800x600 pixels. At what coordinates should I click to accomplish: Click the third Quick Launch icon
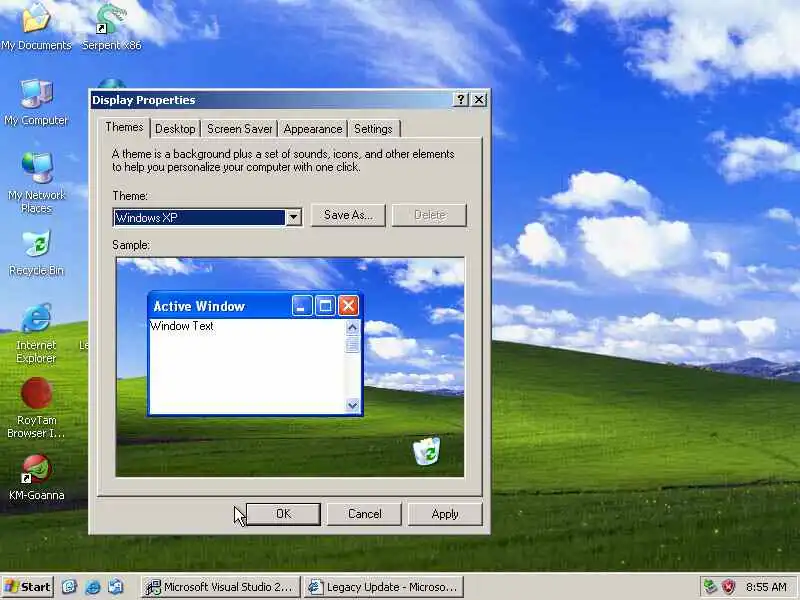coord(115,587)
